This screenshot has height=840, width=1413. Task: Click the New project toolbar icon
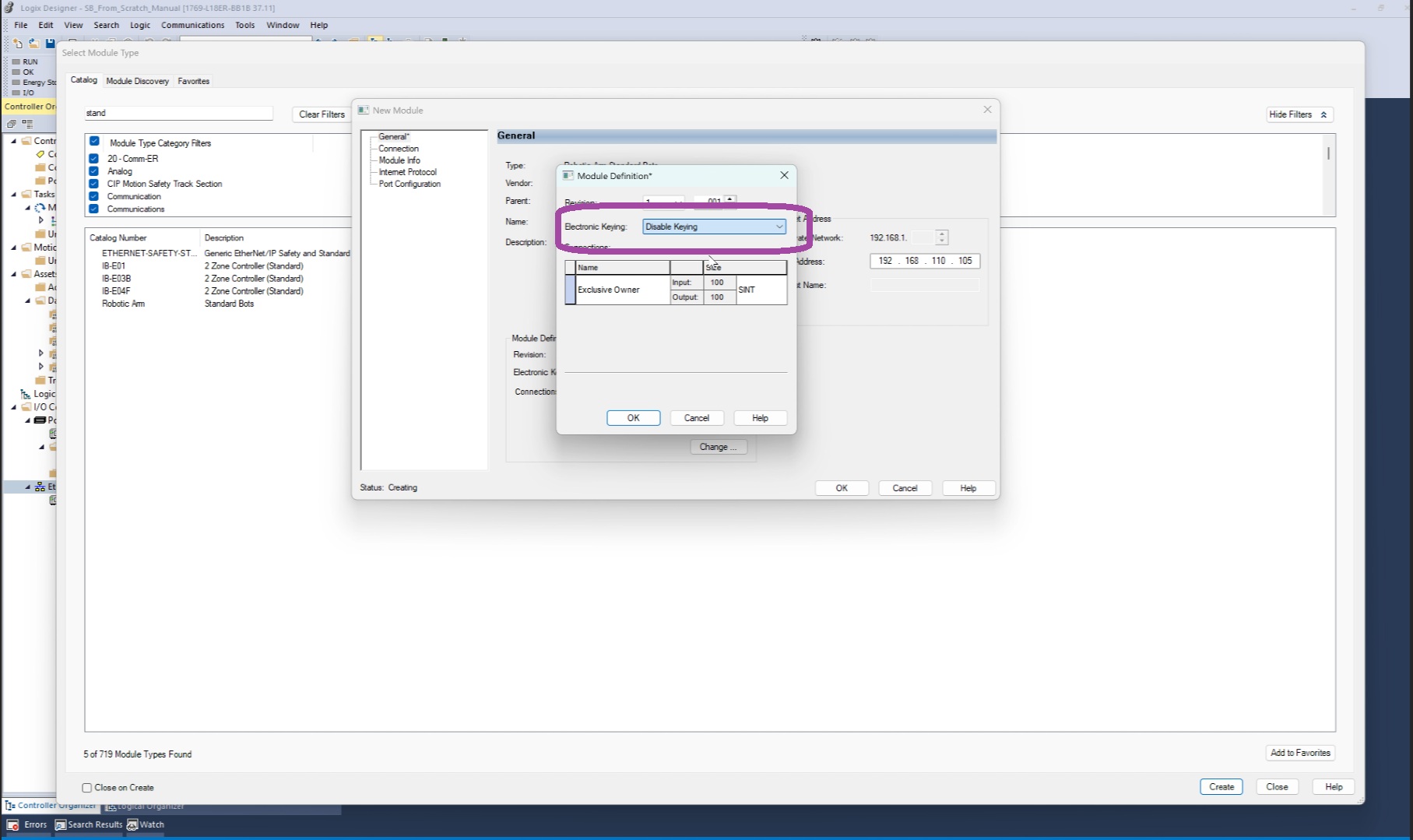pyautogui.click(x=17, y=44)
